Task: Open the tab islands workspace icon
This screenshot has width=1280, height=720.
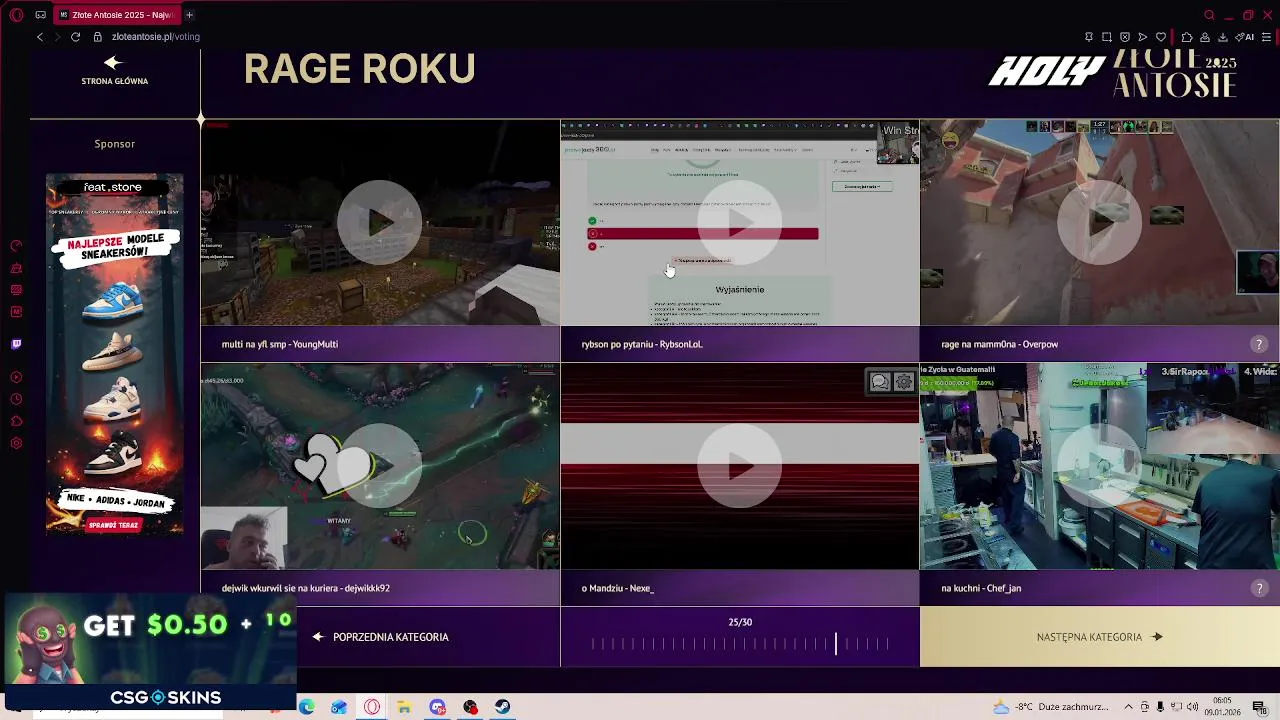Action: 40,15
